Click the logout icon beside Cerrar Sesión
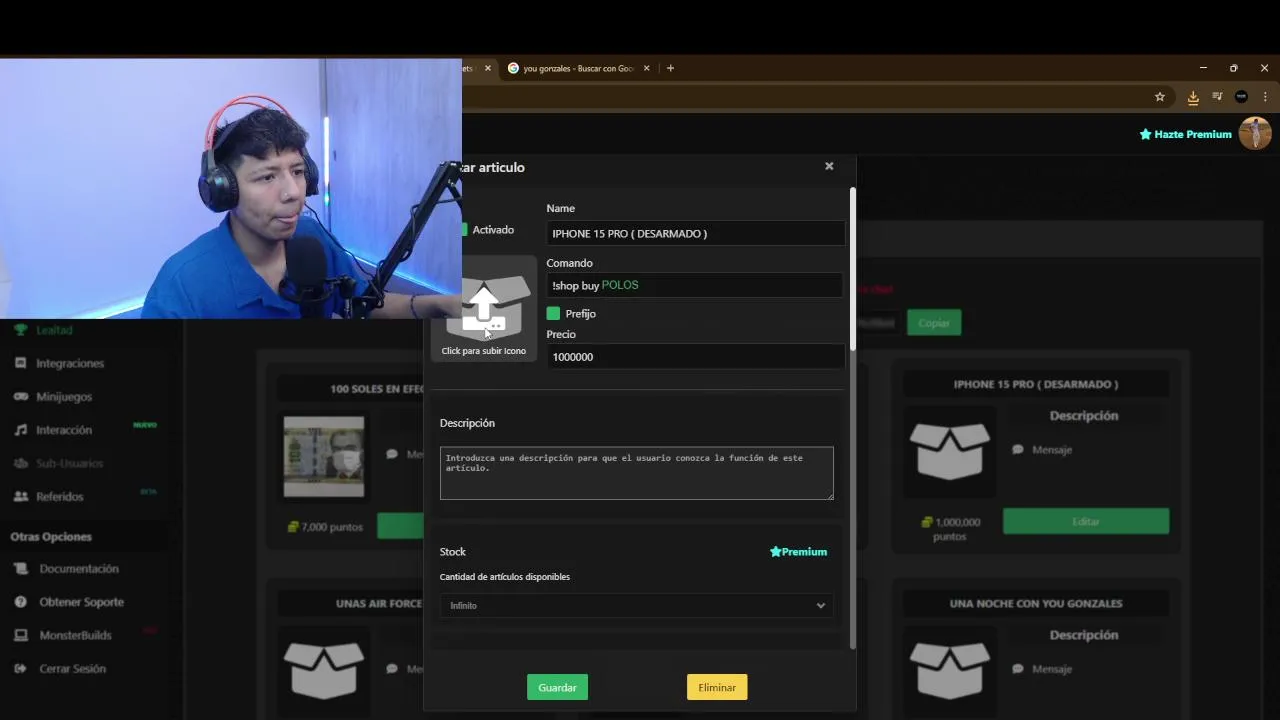Viewport: 1280px width, 720px height. pos(20,669)
